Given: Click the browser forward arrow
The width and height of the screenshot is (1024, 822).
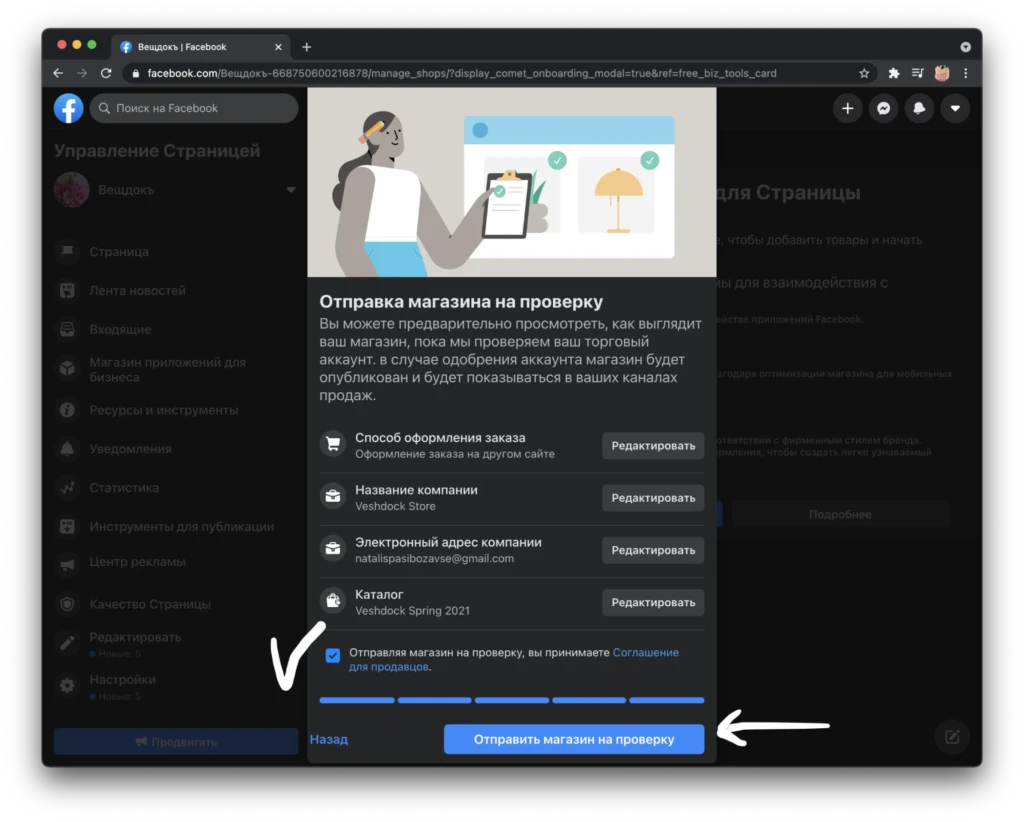Looking at the screenshot, I should coord(82,73).
